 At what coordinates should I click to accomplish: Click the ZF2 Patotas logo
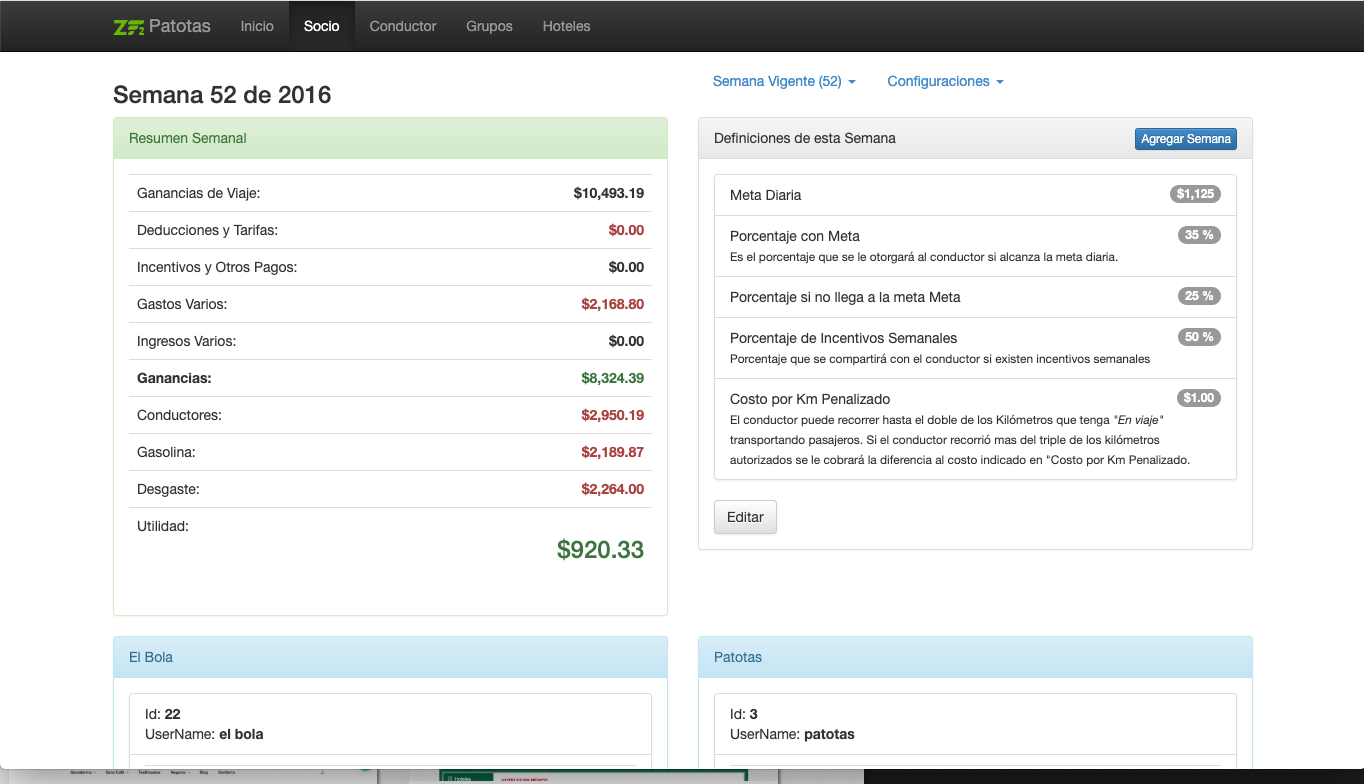(x=162, y=26)
